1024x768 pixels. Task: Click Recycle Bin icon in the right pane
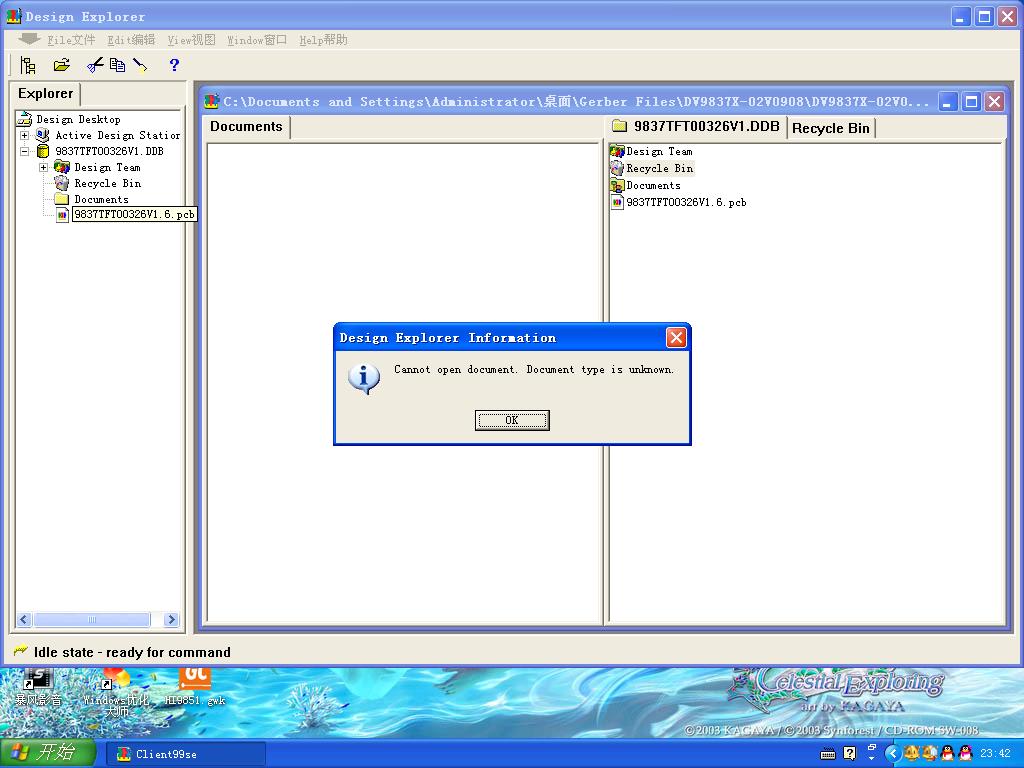pos(617,168)
